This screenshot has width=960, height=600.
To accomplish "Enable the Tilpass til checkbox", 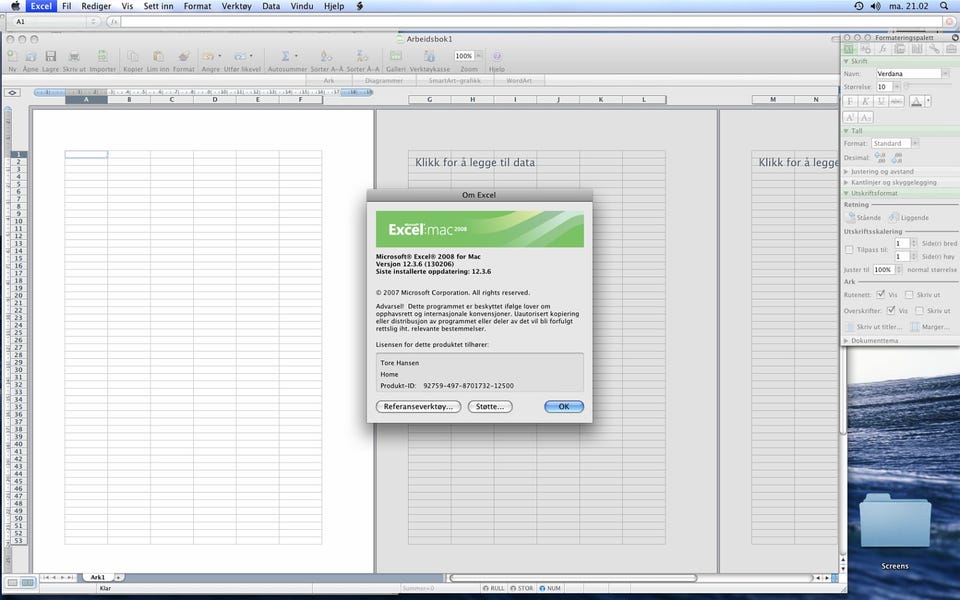I will click(849, 250).
